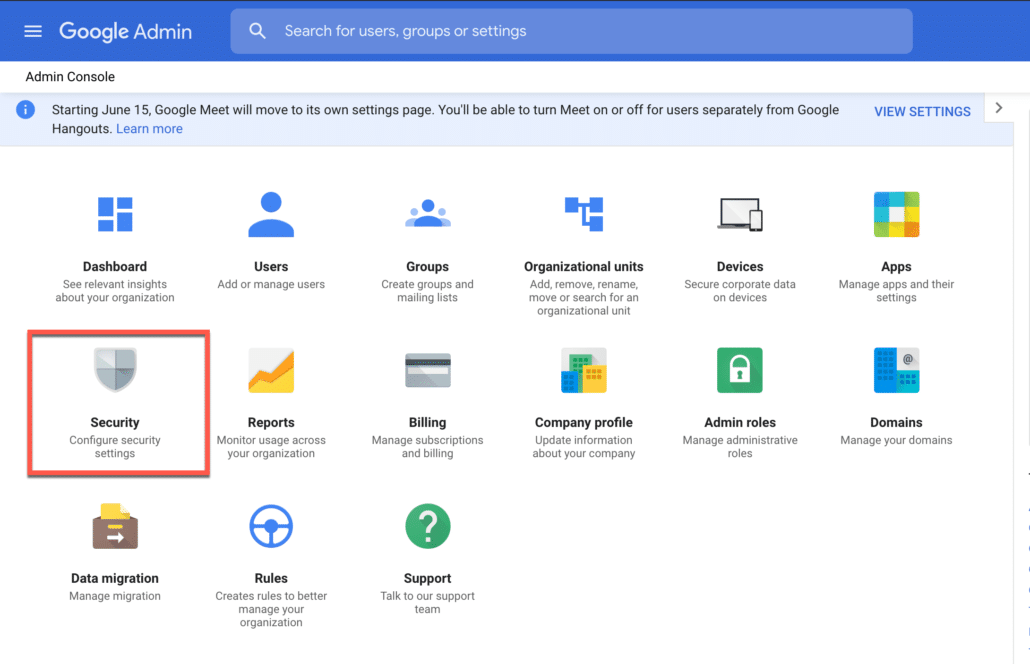Click the Company profile title label

tap(584, 422)
